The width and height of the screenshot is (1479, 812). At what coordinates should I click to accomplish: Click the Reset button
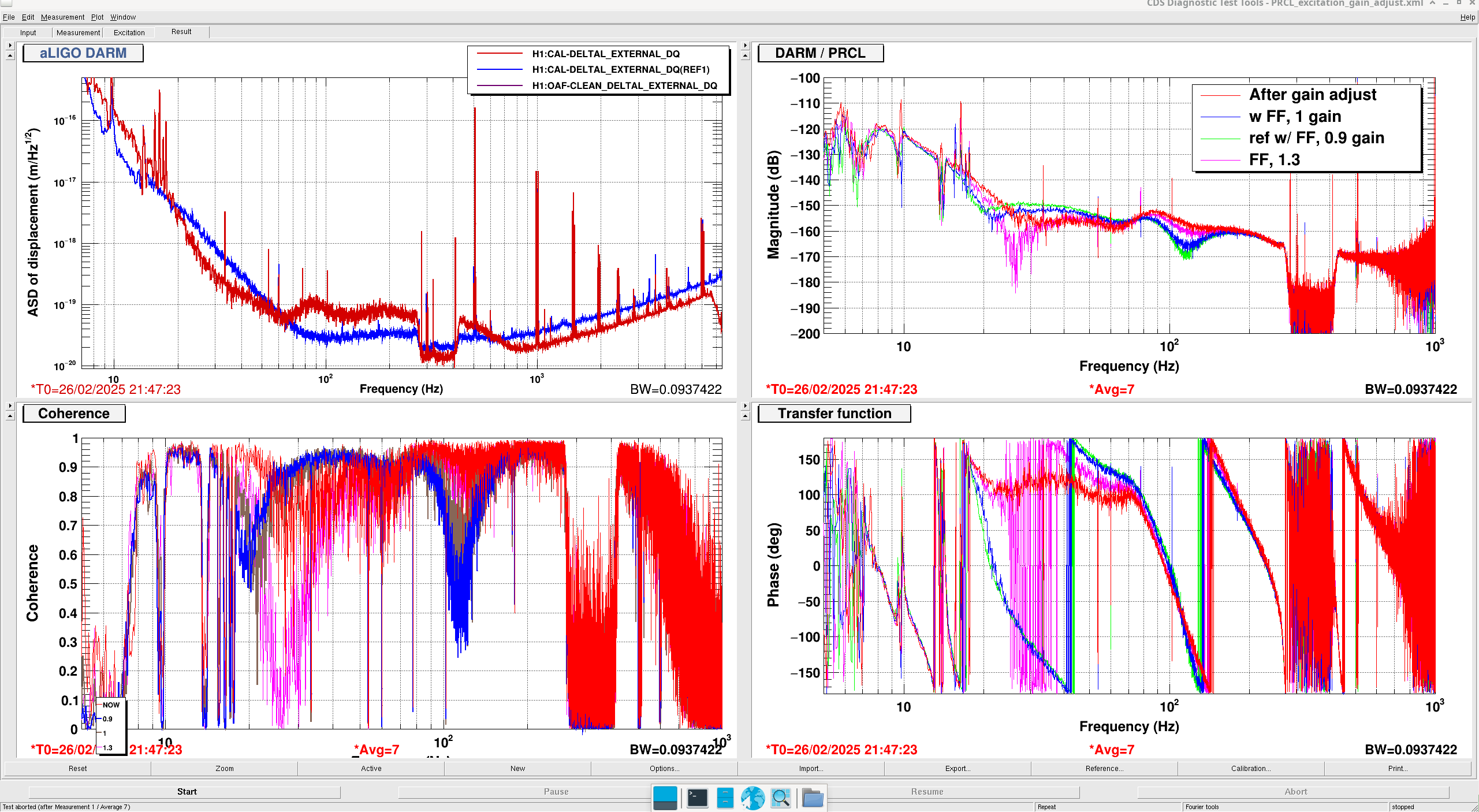pyautogui.click(x=77, y=768)
